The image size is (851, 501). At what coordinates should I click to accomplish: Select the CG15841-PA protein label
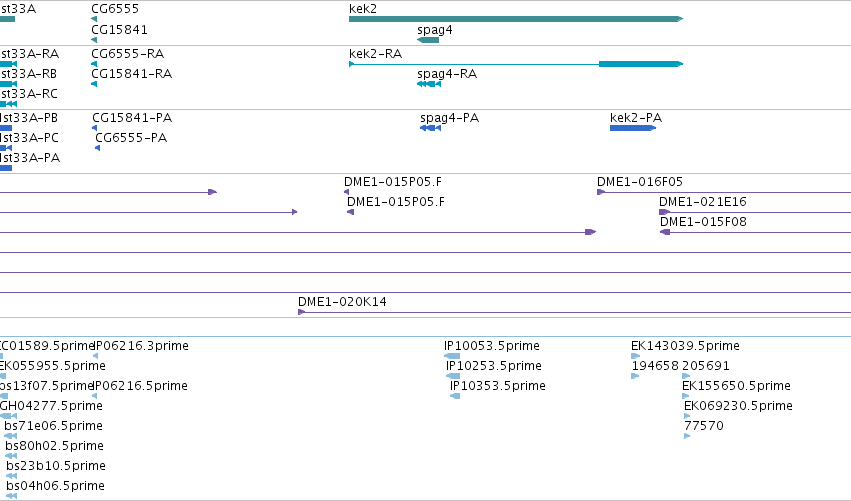point(132,118)
